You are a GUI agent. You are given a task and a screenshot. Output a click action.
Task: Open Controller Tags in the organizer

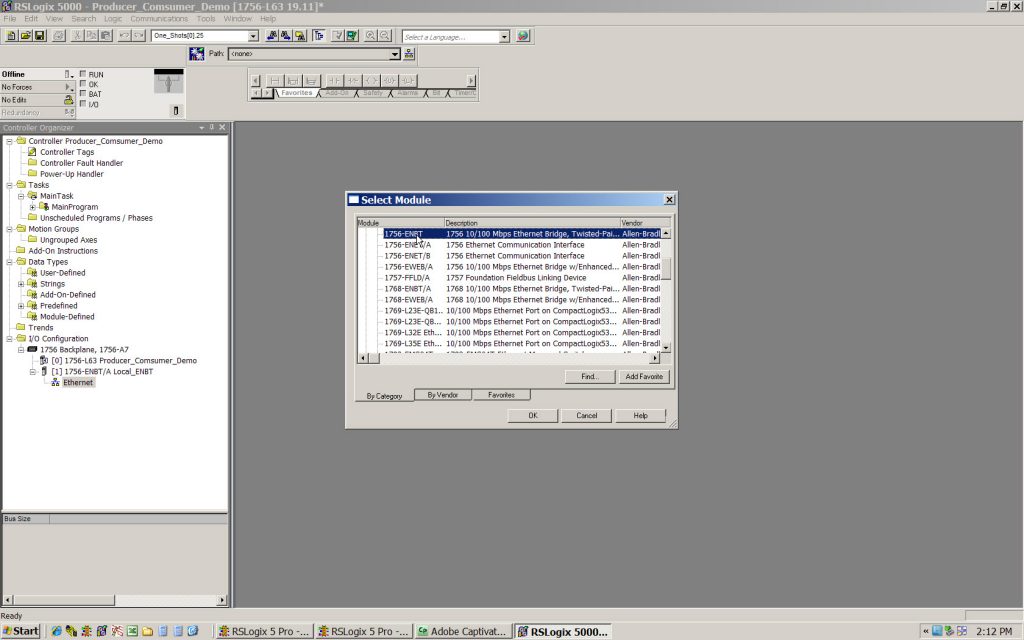(67, 152)
